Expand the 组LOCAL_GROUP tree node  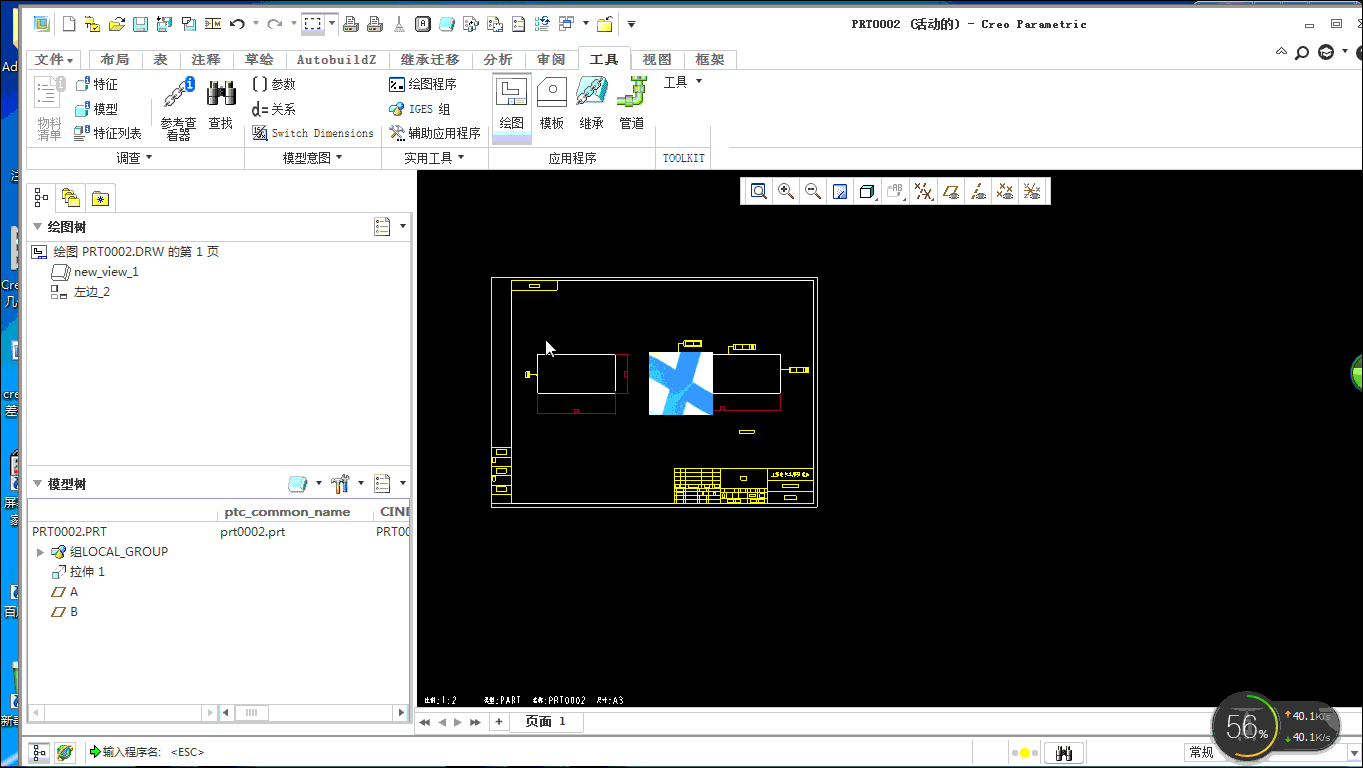(40, 552)
